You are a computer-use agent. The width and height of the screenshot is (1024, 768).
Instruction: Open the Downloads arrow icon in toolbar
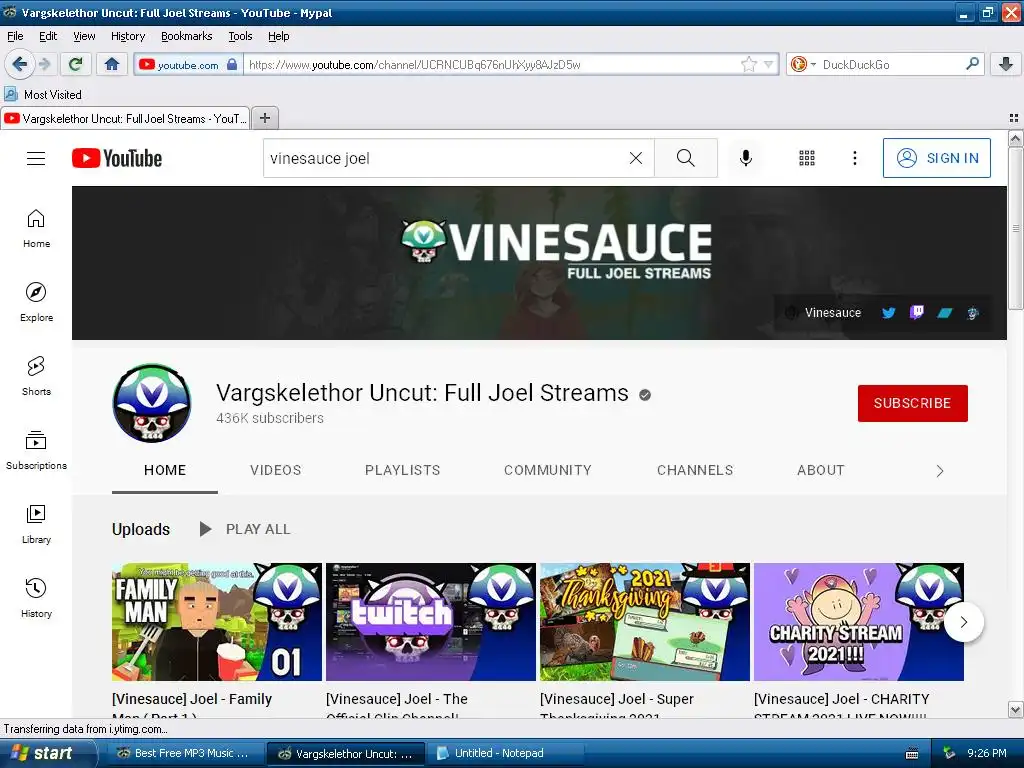click(x=1006, y=64)
